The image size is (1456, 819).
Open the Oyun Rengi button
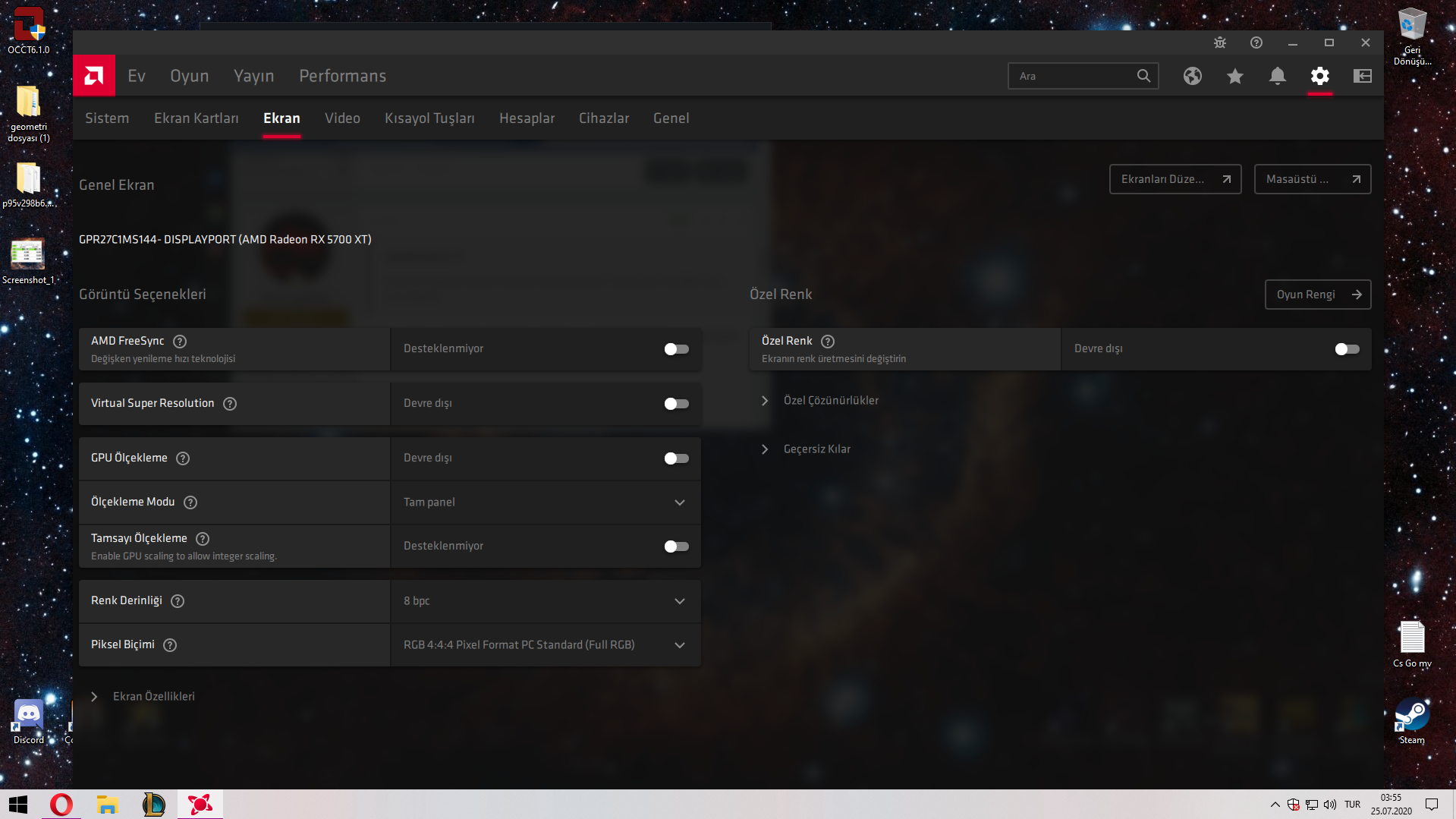[x=1318, y=295]
